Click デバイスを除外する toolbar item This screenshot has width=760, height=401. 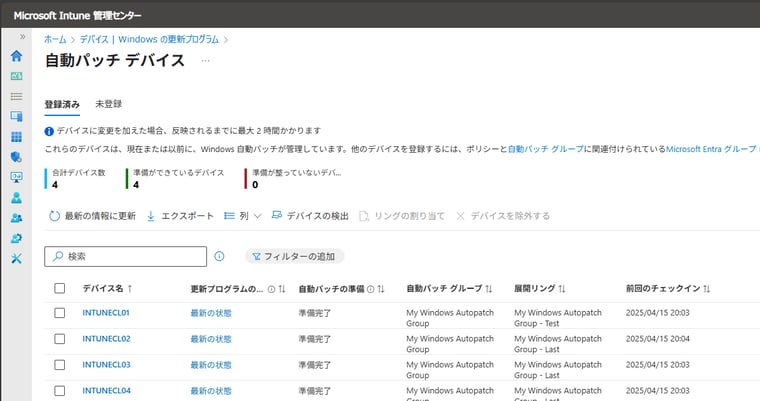[x=503, y=216]
